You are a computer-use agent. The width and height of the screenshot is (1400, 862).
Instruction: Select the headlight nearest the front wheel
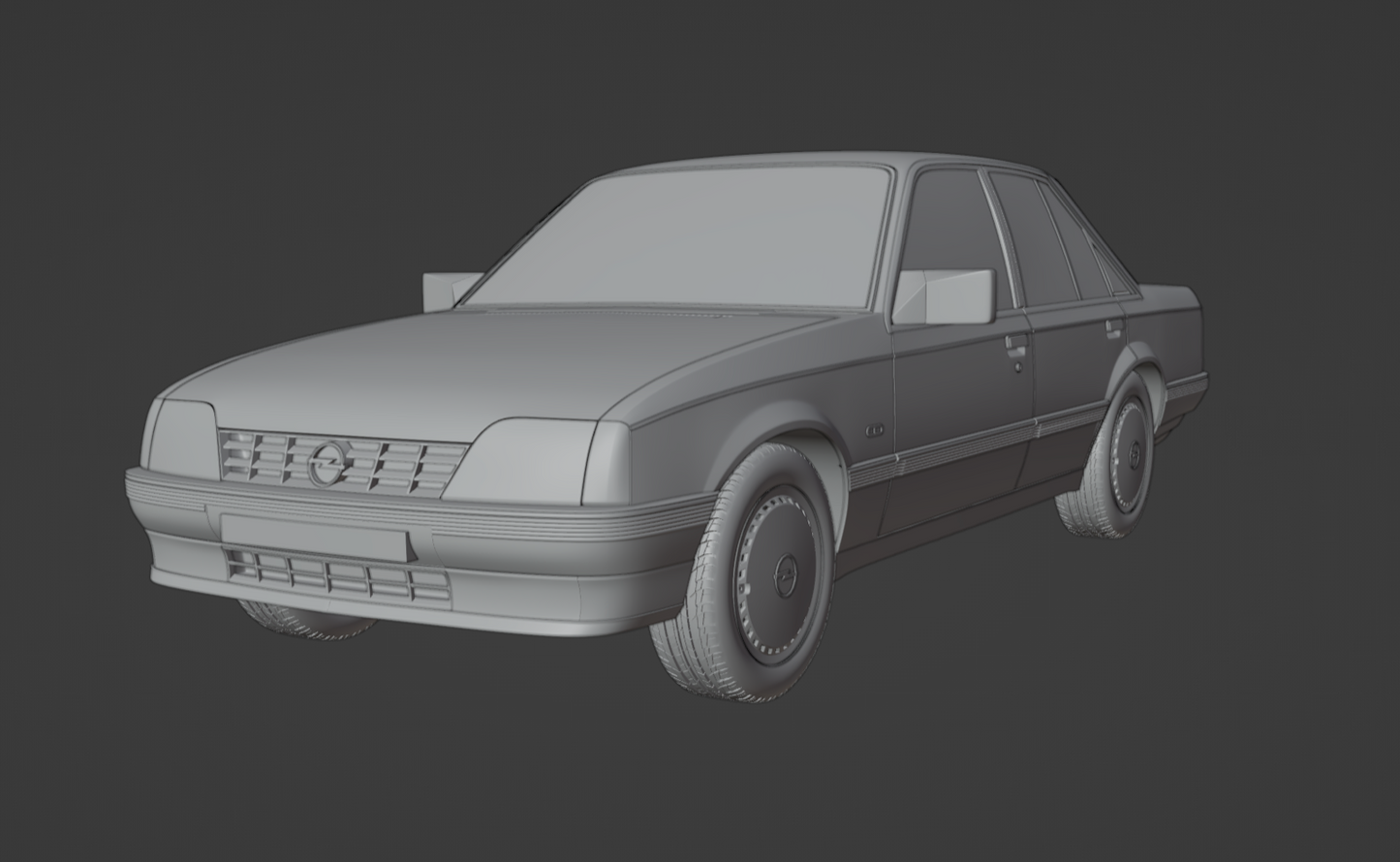pos(525,460)
